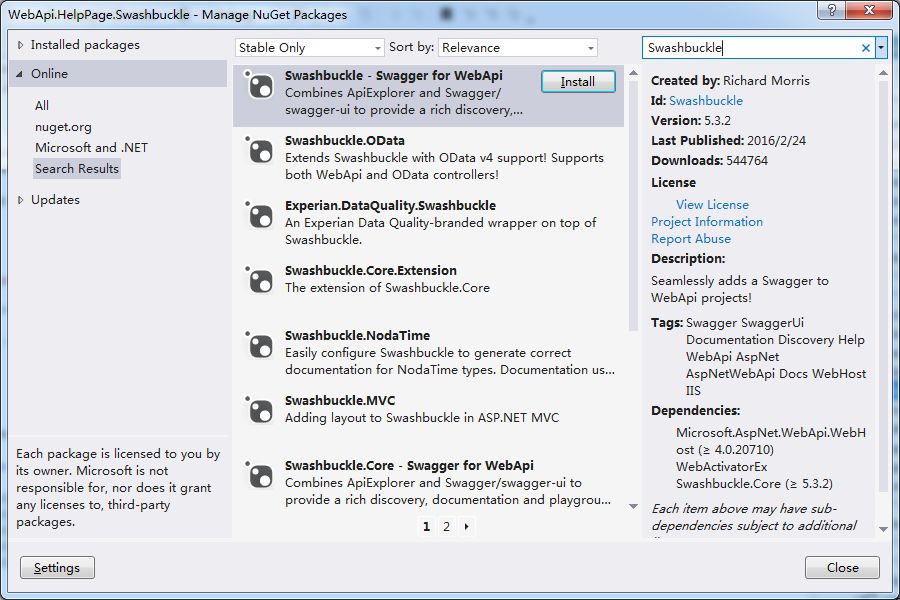Viewport: 900px width, 600px height.
Task: Click the package list scroll down arrow
Action: [633, 506]
